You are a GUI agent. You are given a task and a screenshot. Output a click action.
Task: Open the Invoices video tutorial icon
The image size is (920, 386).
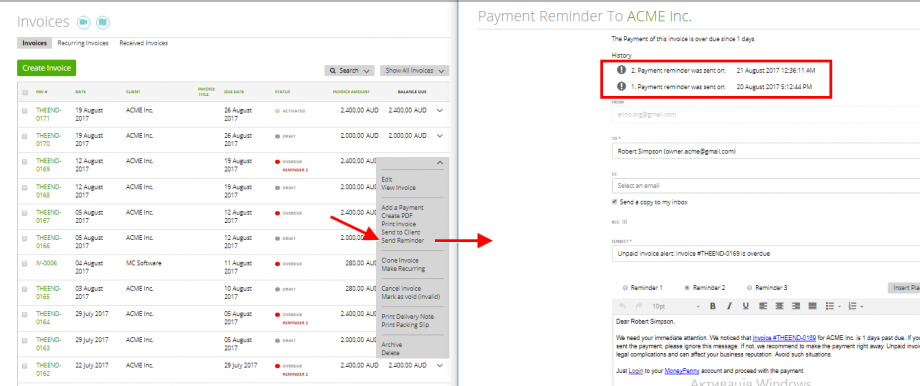[x=83, y=22]
